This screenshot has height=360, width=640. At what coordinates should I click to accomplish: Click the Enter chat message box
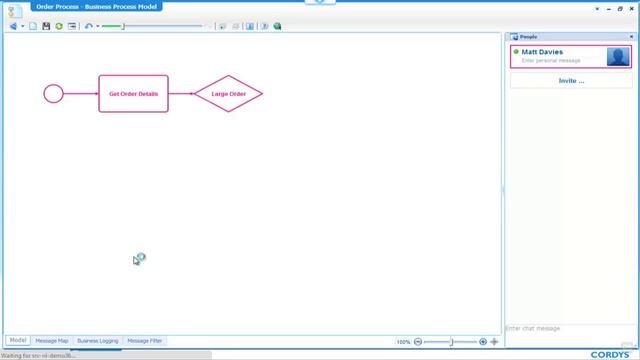571,335
